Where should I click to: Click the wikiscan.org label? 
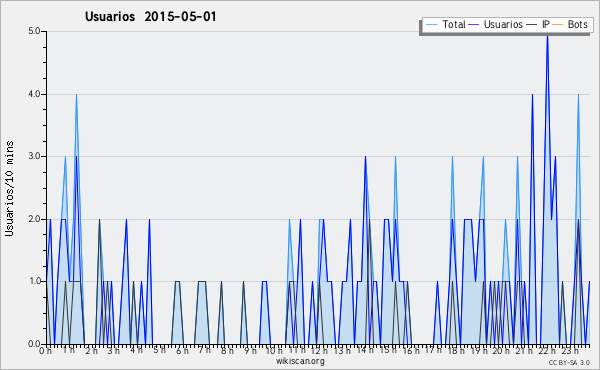click(300, 361)
